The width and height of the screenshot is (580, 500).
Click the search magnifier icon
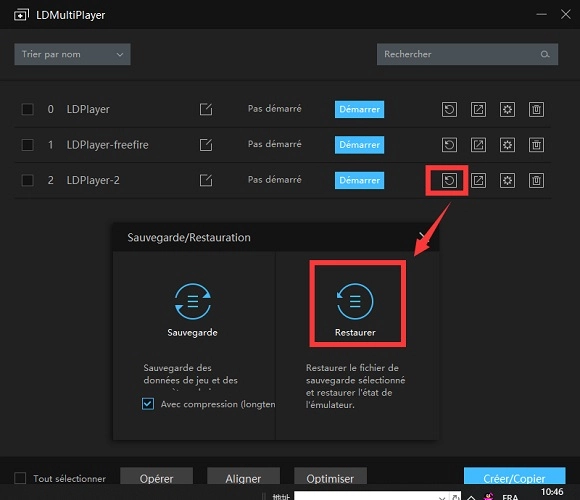pos(544,54)
